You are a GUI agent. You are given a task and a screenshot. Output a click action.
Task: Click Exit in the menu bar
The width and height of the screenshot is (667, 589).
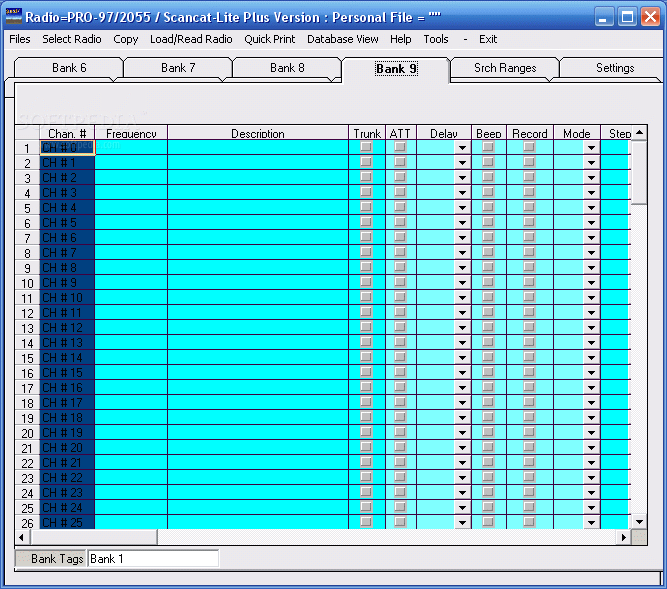point(487,39)
